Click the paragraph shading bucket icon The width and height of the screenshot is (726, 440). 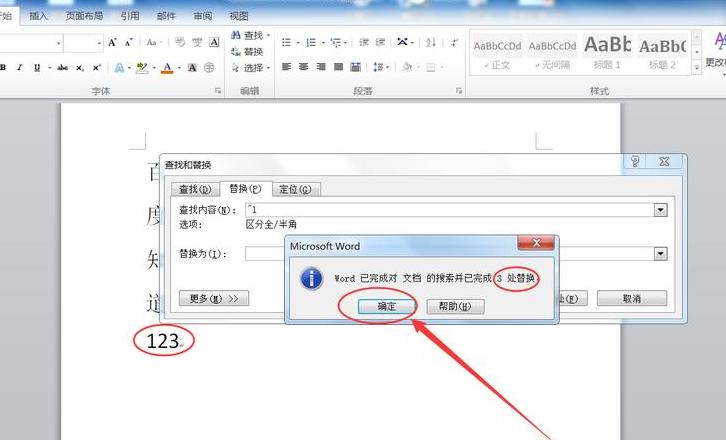(407, 68)
